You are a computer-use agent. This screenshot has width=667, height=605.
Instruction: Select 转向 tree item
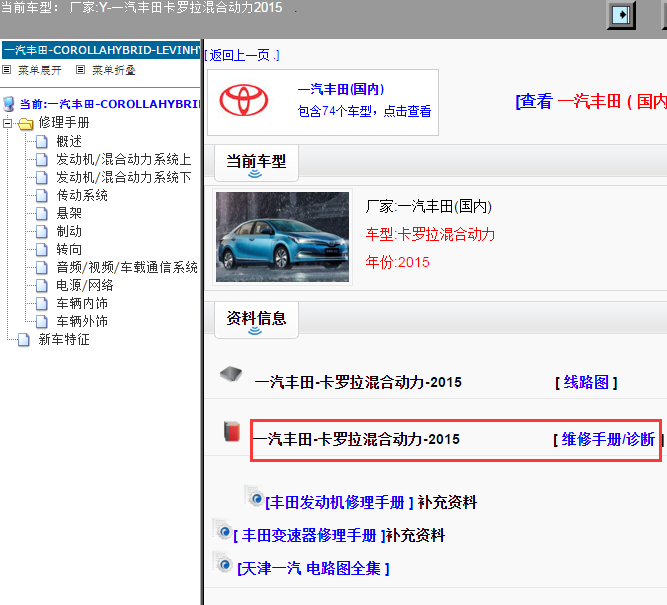69,250
